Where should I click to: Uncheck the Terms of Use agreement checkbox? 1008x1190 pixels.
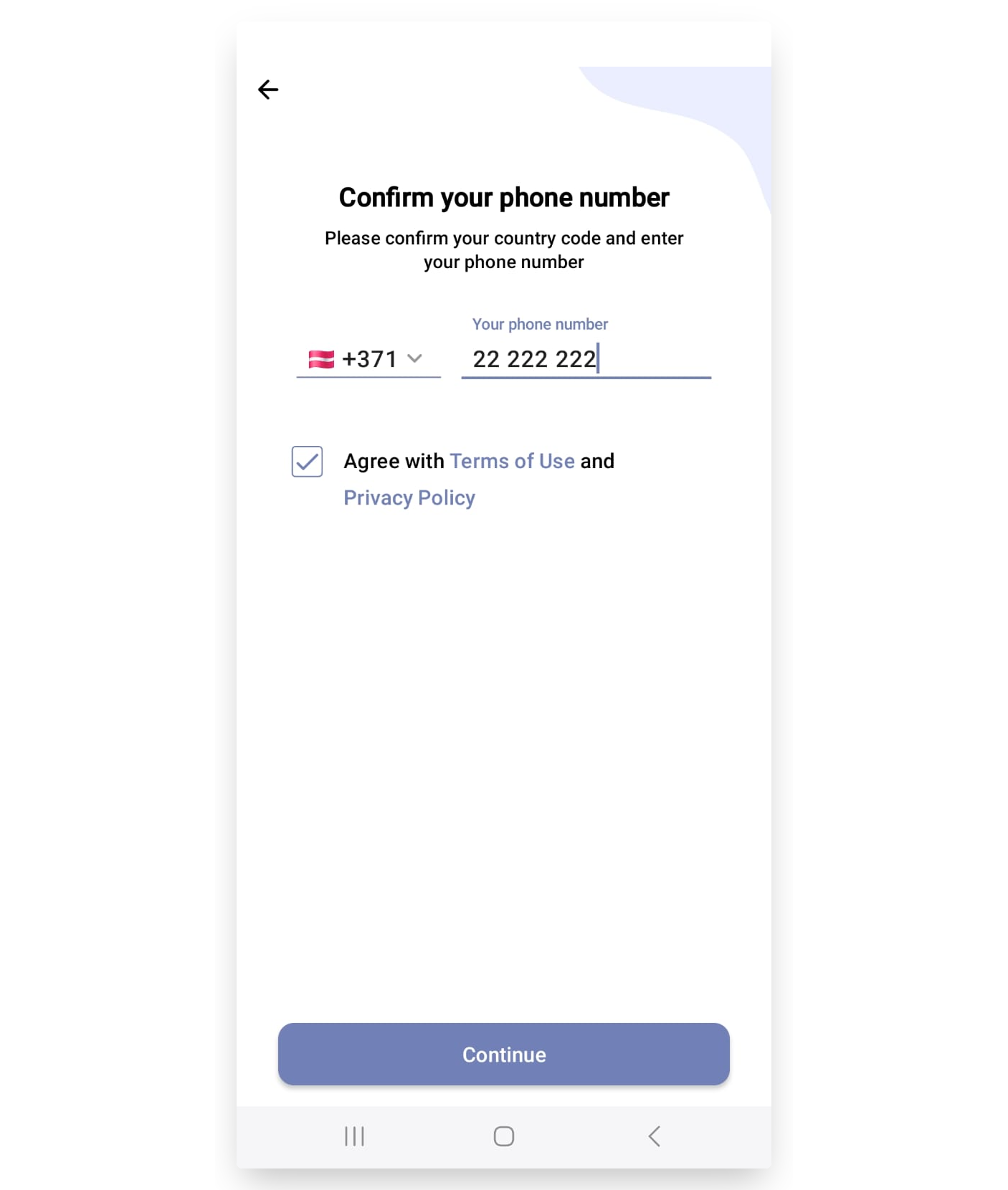click(306, 462)
